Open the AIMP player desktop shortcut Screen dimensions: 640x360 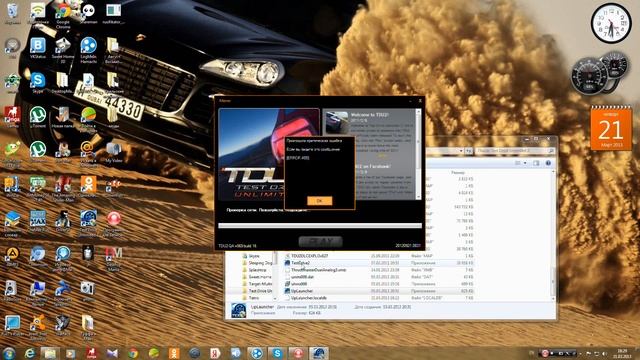click(12, 256)
